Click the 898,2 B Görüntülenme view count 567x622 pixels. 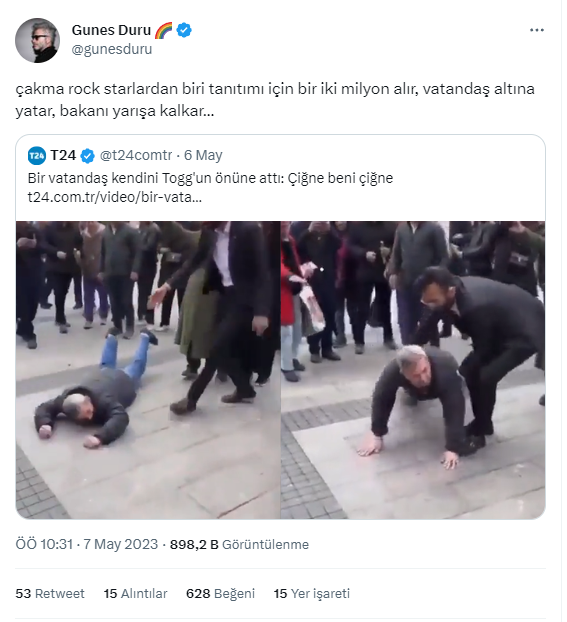click(239, 544)
